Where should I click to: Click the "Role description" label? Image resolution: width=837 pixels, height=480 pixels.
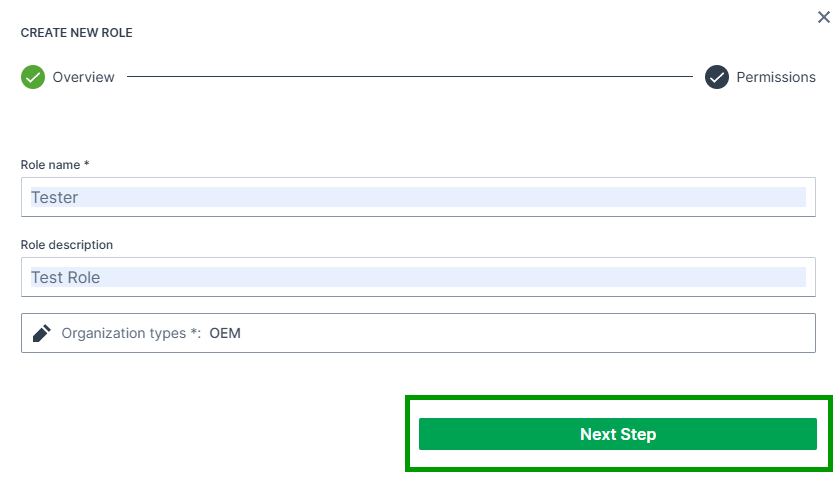coord(67,244)
